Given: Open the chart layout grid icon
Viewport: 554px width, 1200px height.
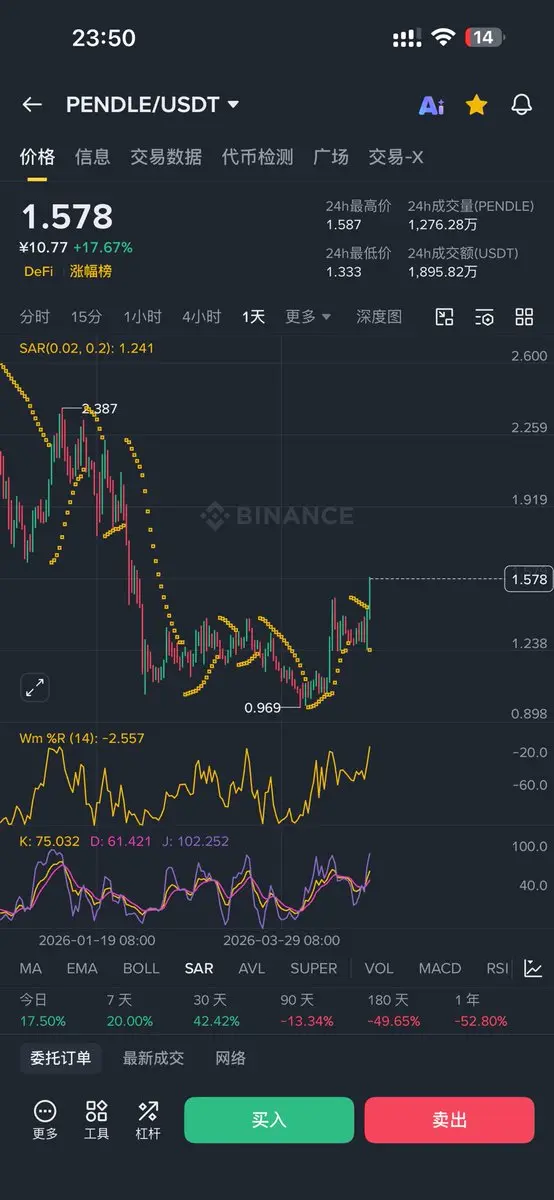Looking at the screenshot, I should tap(524, 317).
